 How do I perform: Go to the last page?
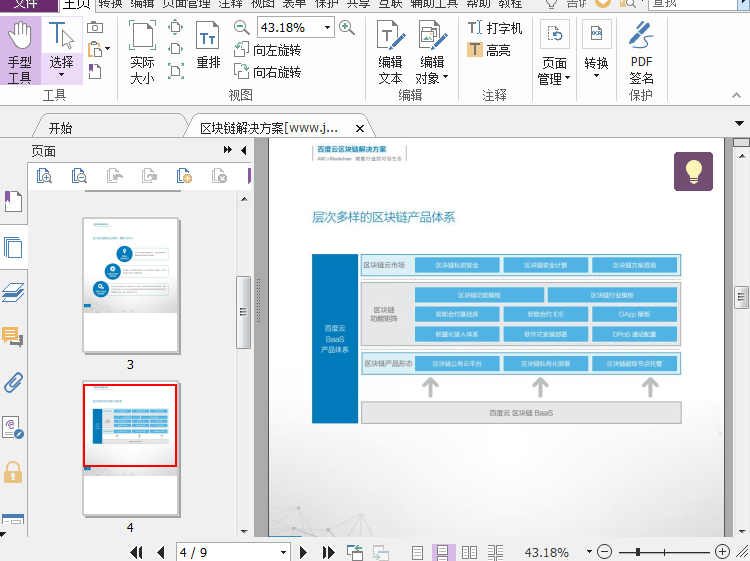(329, 552)
